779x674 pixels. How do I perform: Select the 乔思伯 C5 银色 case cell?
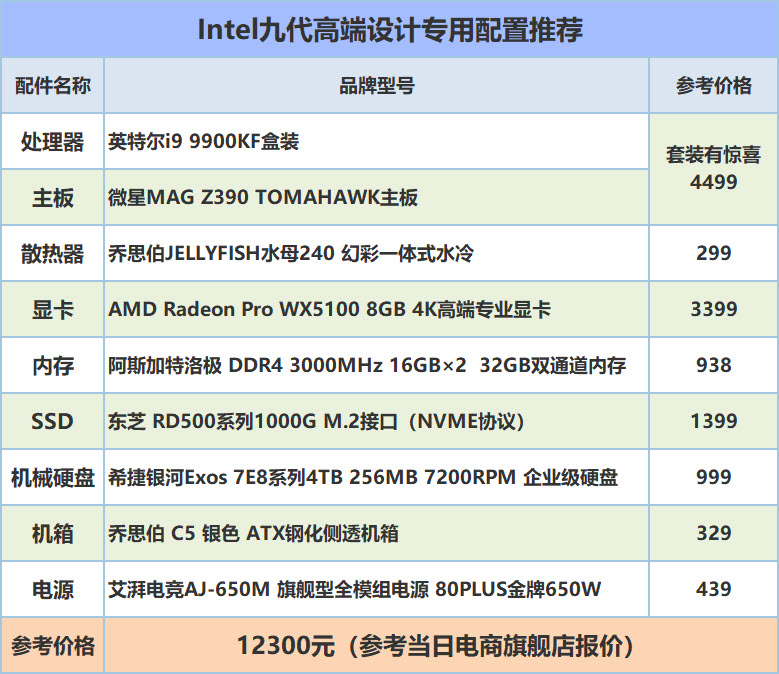(377, 533)
